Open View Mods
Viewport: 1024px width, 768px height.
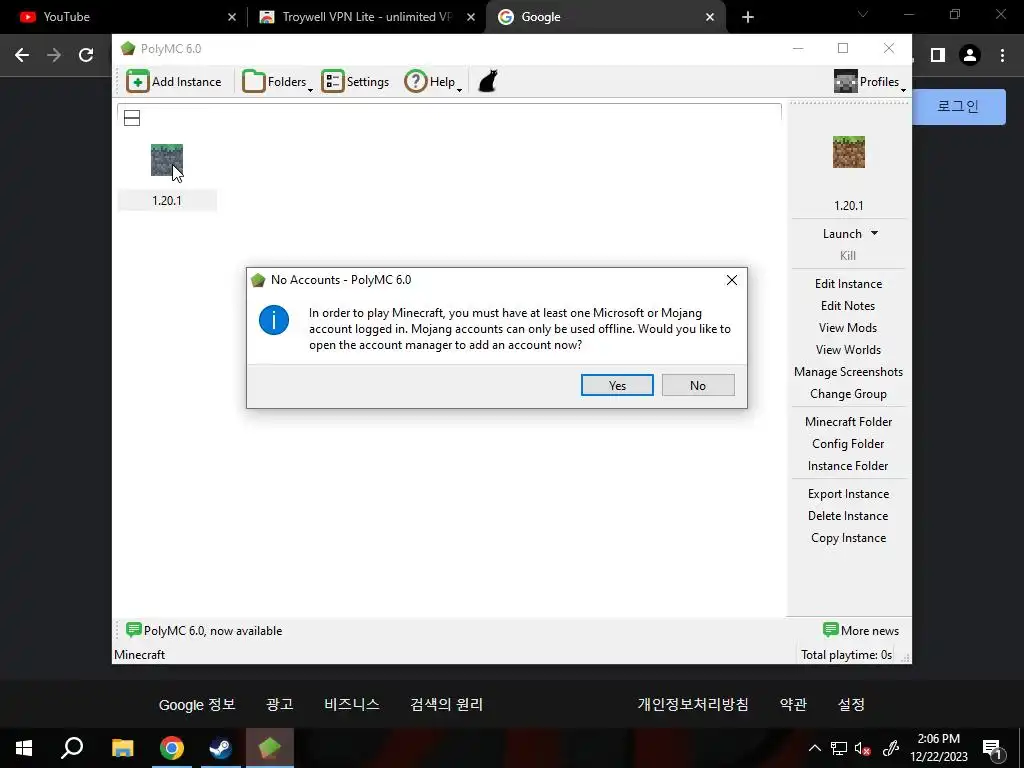tap(848, 328)
